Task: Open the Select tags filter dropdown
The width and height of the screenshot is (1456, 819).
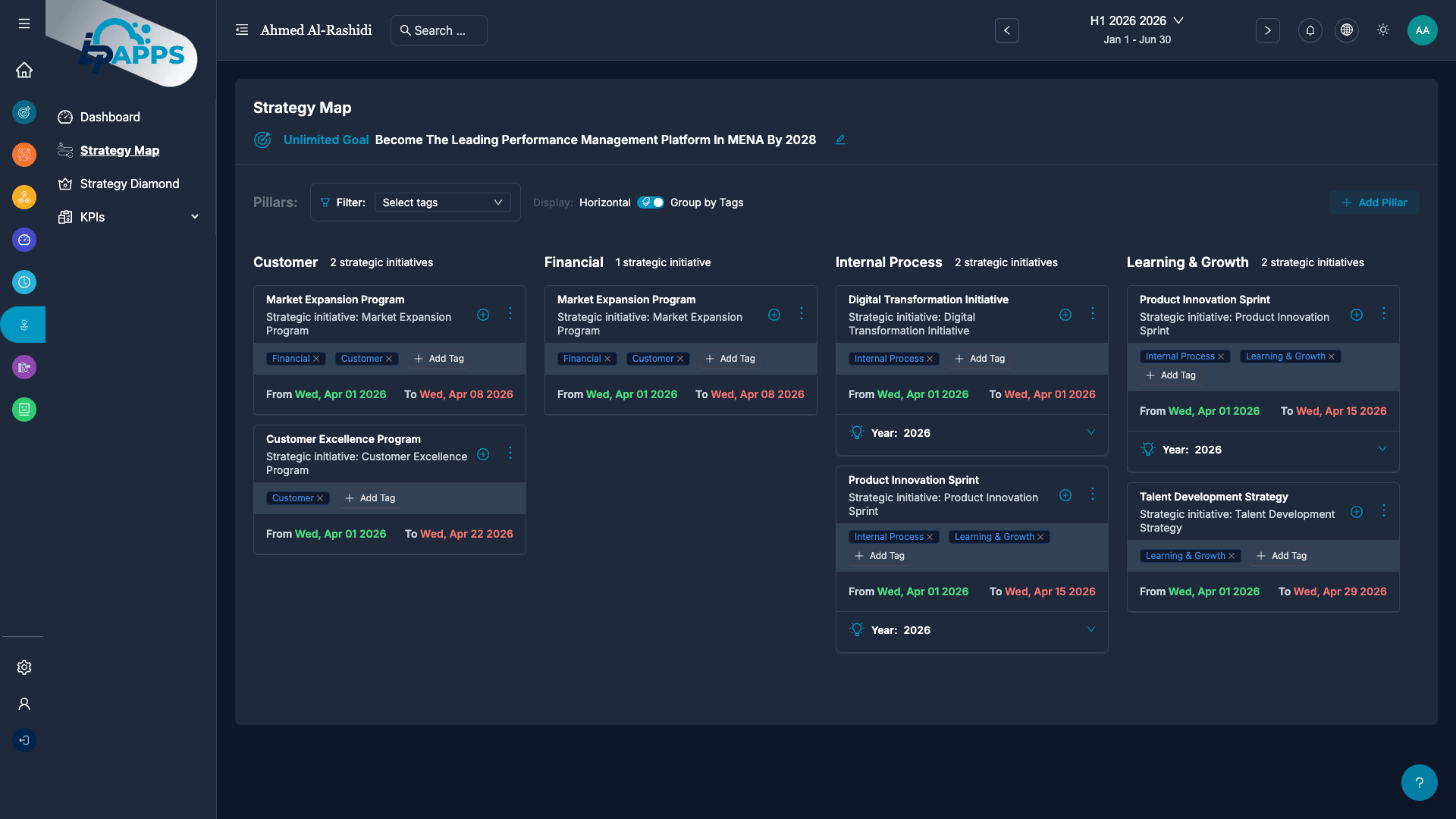Action: (442, 202)
